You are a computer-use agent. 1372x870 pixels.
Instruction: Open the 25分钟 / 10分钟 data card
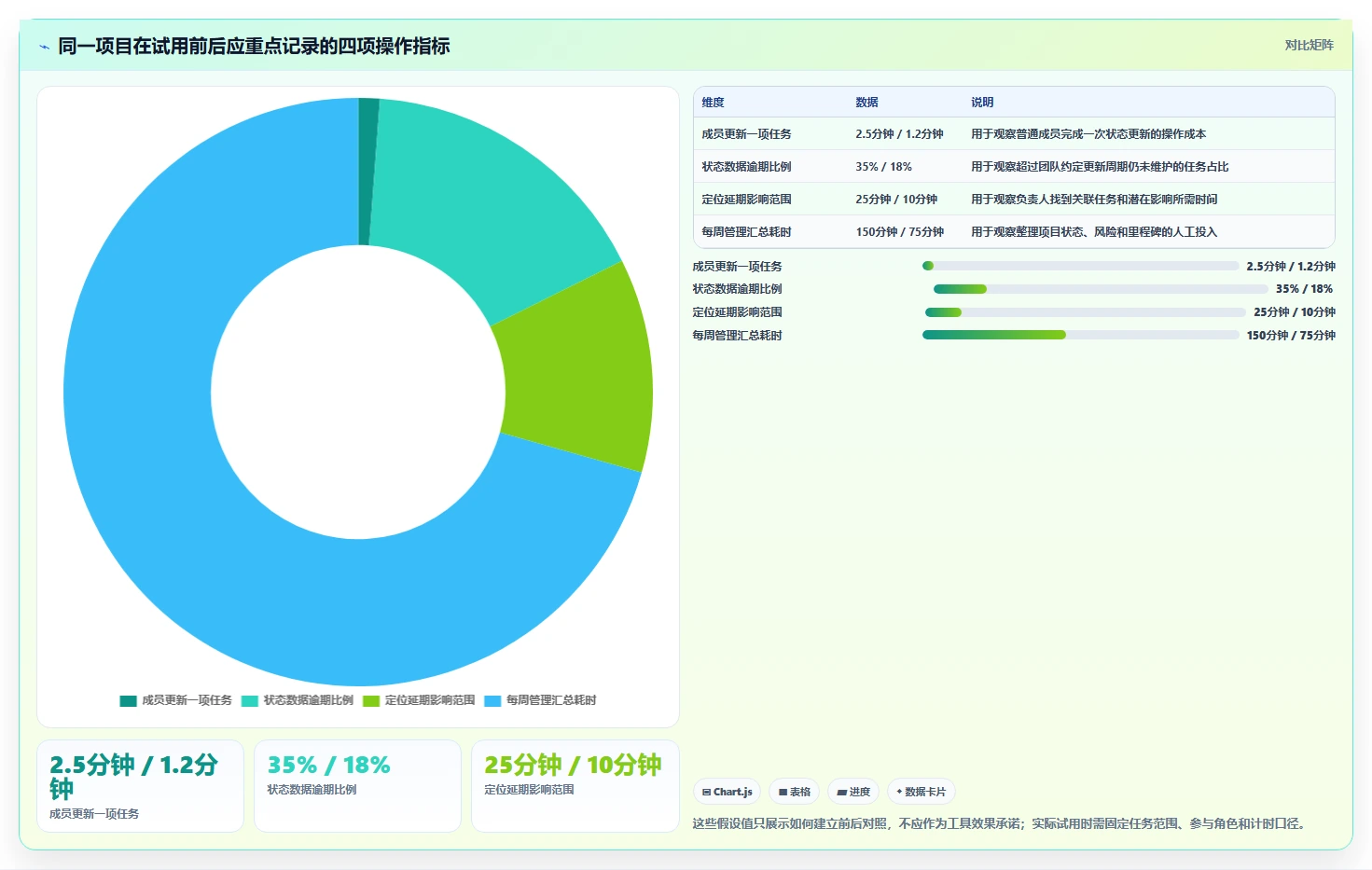click(575, 786)
